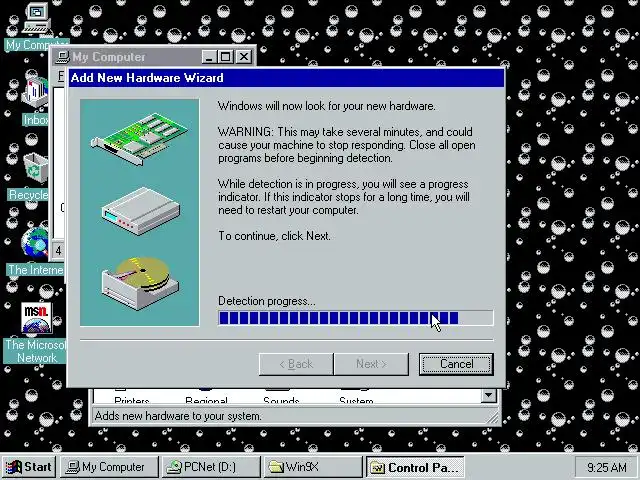Image resolution: width=640 pixels, height=480 pixels.
Task: Click 'Windows will now look for your new hardware.' text
Action: click(327, 106)
